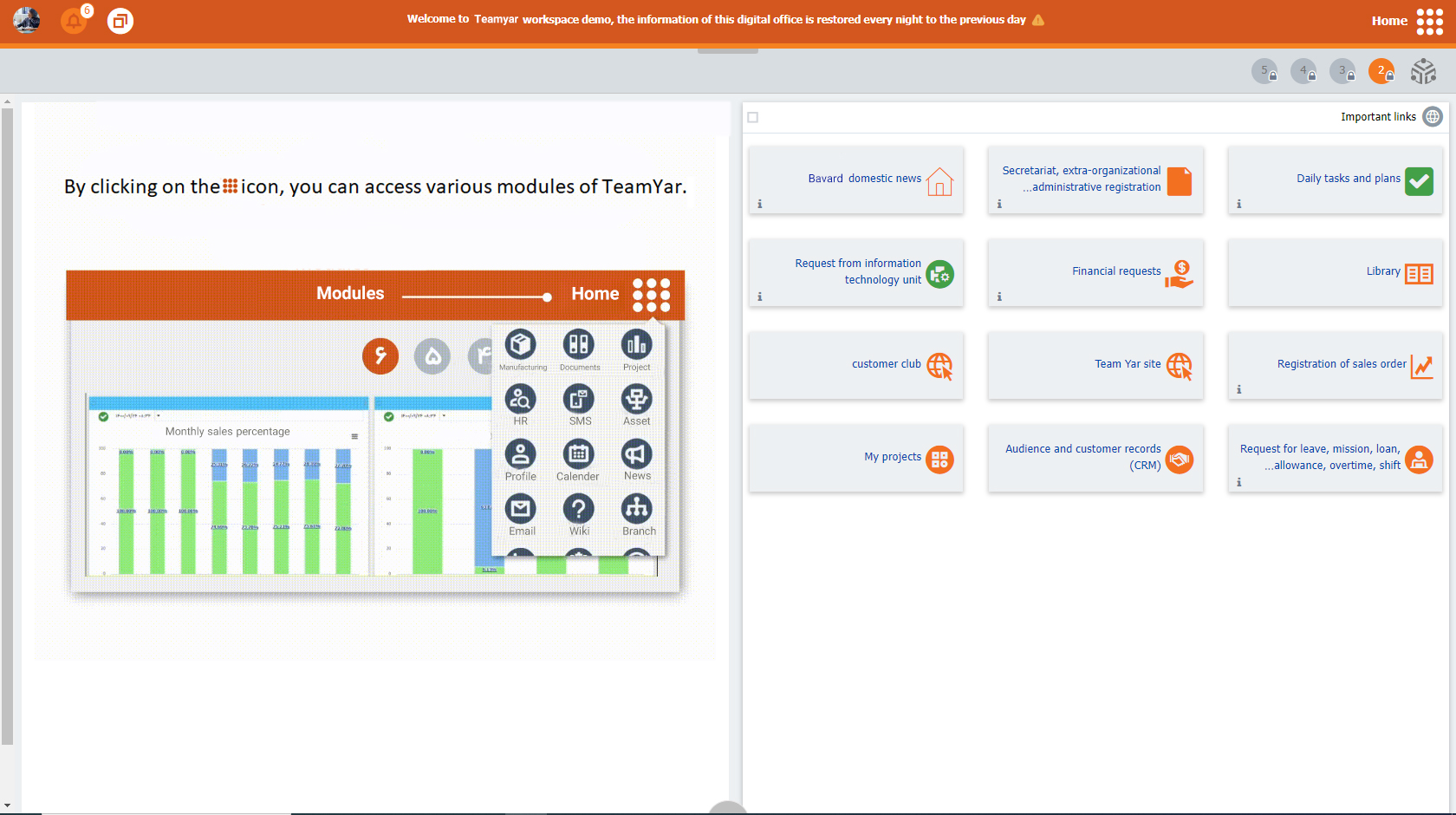Open the user profile avatar
This screenshot has height=815, width=1456.
[27, 20]
